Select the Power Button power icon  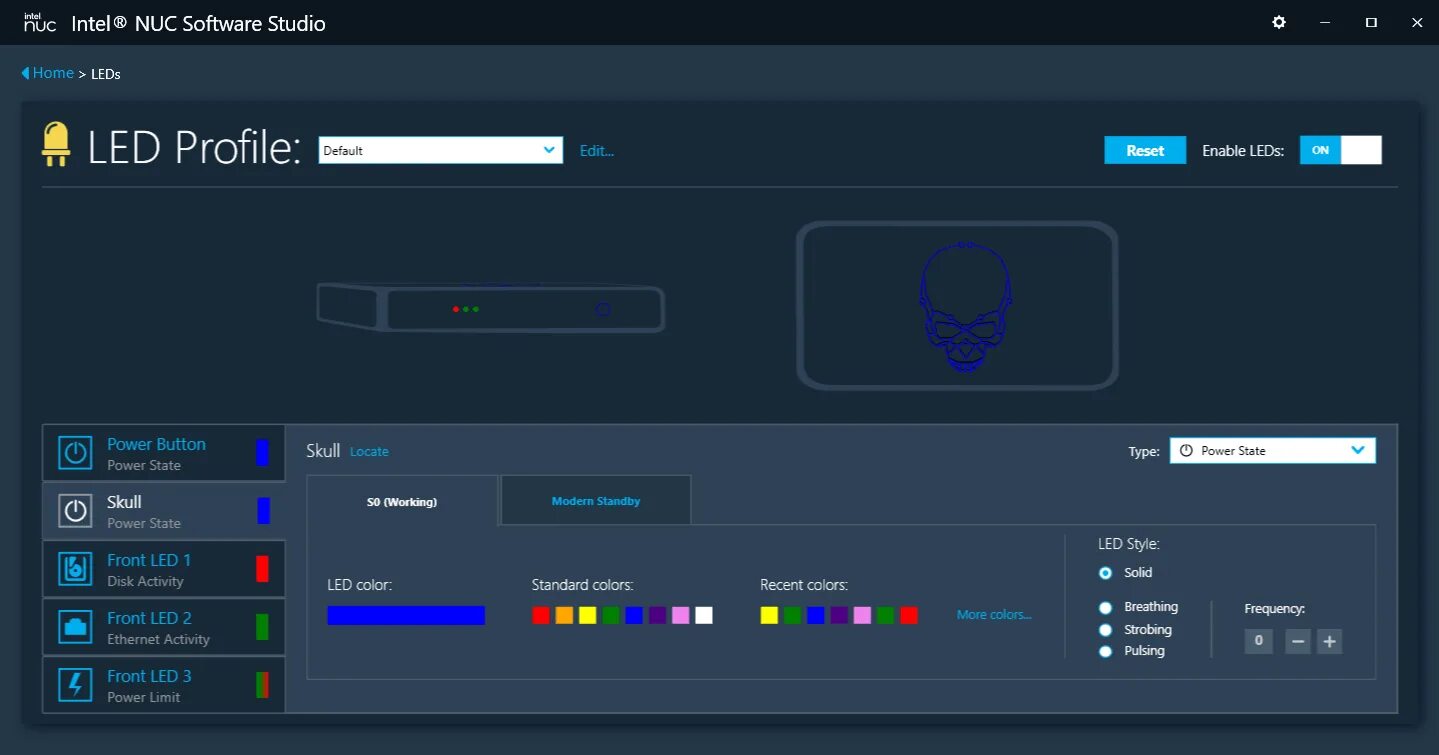pos(75,453)
